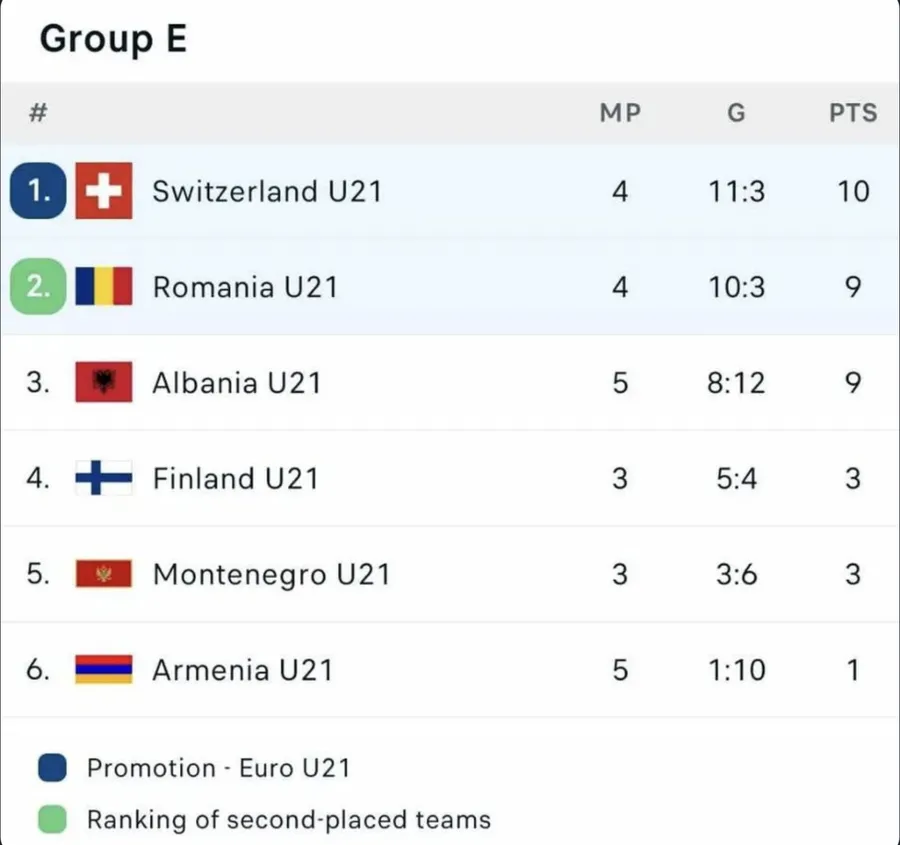
Task: Click the Switzerland flag icon
Action: pos(104,191)
